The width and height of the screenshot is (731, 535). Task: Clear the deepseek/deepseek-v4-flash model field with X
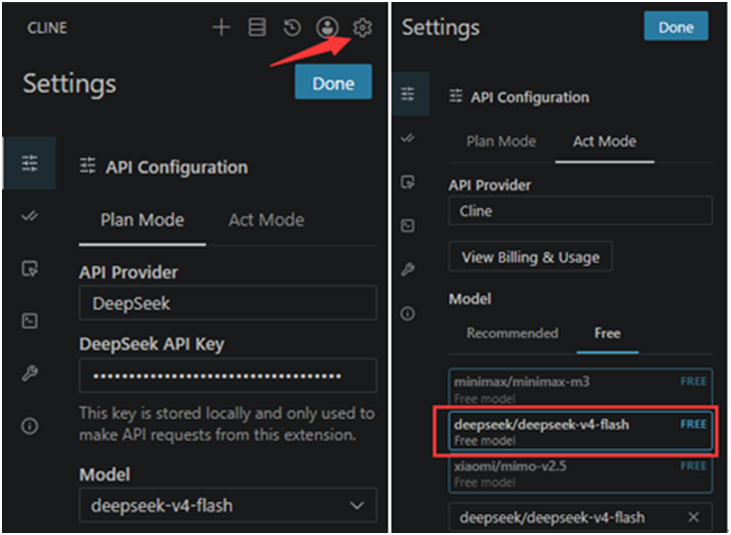pos(694,517)
